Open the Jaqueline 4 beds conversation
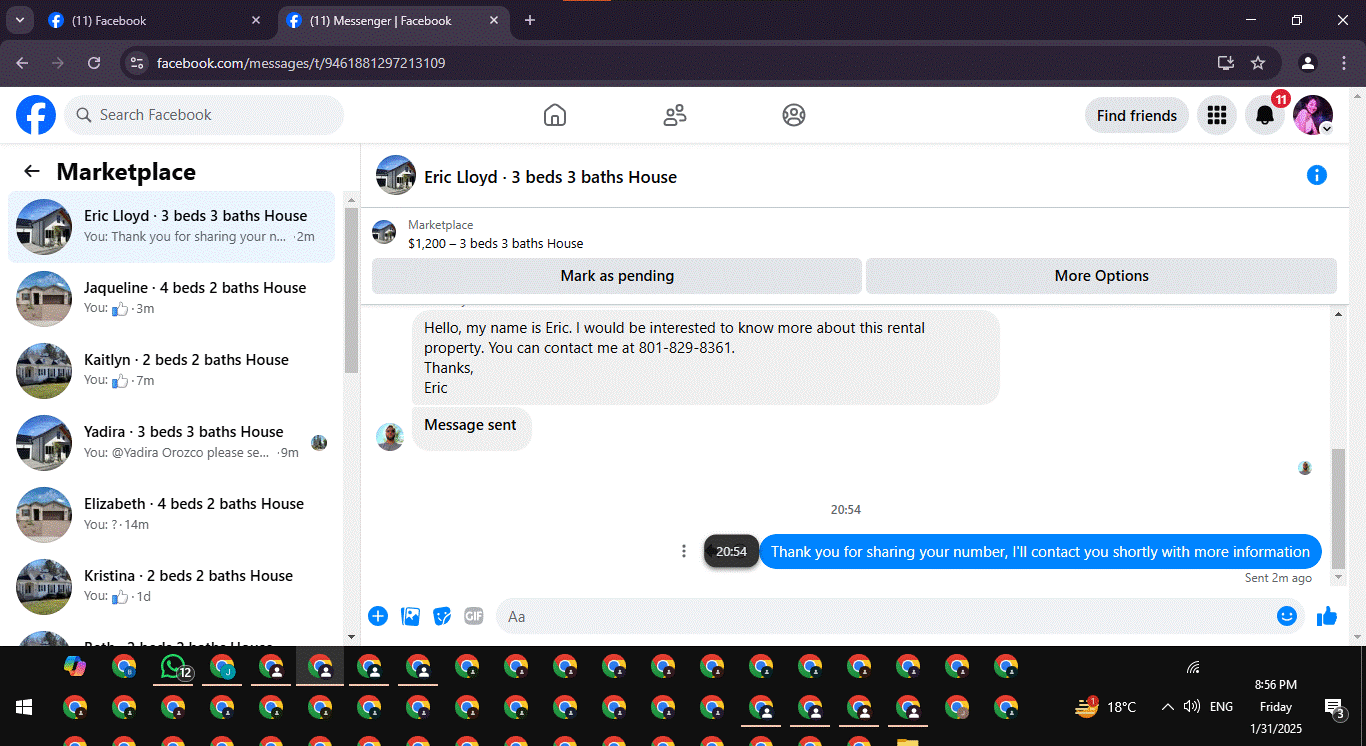 [x=172, y=299]
